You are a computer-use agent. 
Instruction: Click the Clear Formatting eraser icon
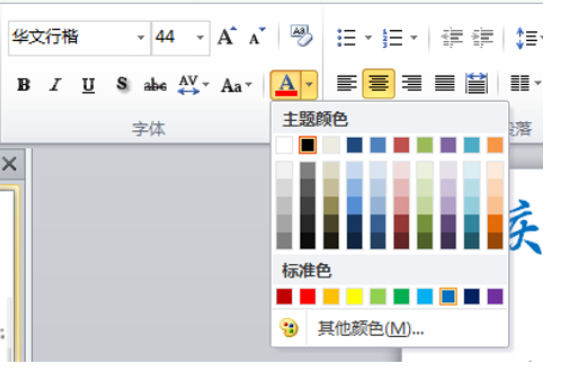click(301, 36)
